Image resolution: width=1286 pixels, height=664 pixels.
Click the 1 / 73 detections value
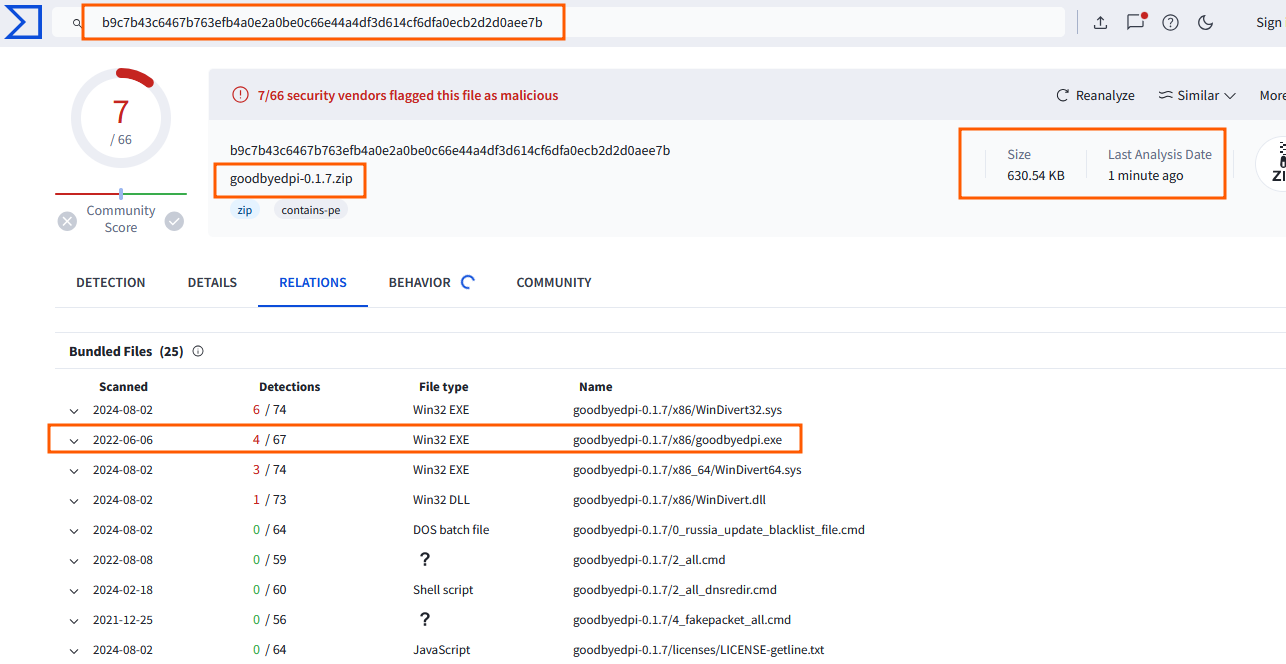(x=270, y=500)
